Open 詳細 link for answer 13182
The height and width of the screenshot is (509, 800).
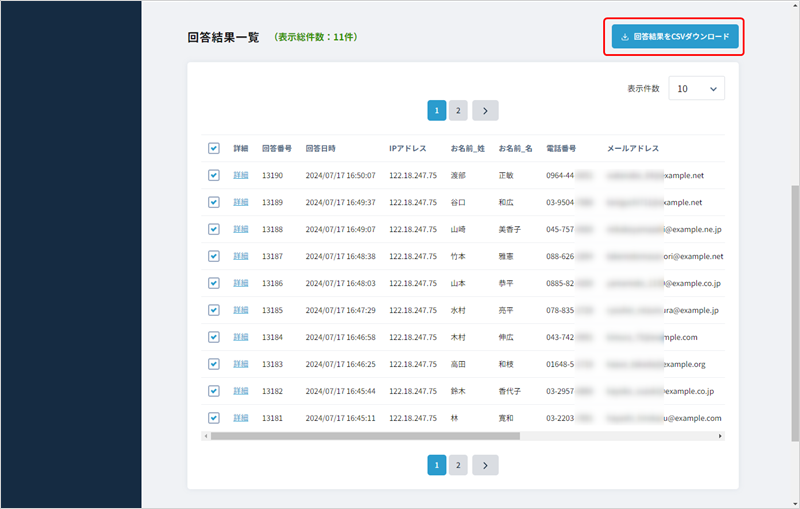[241, 391]
